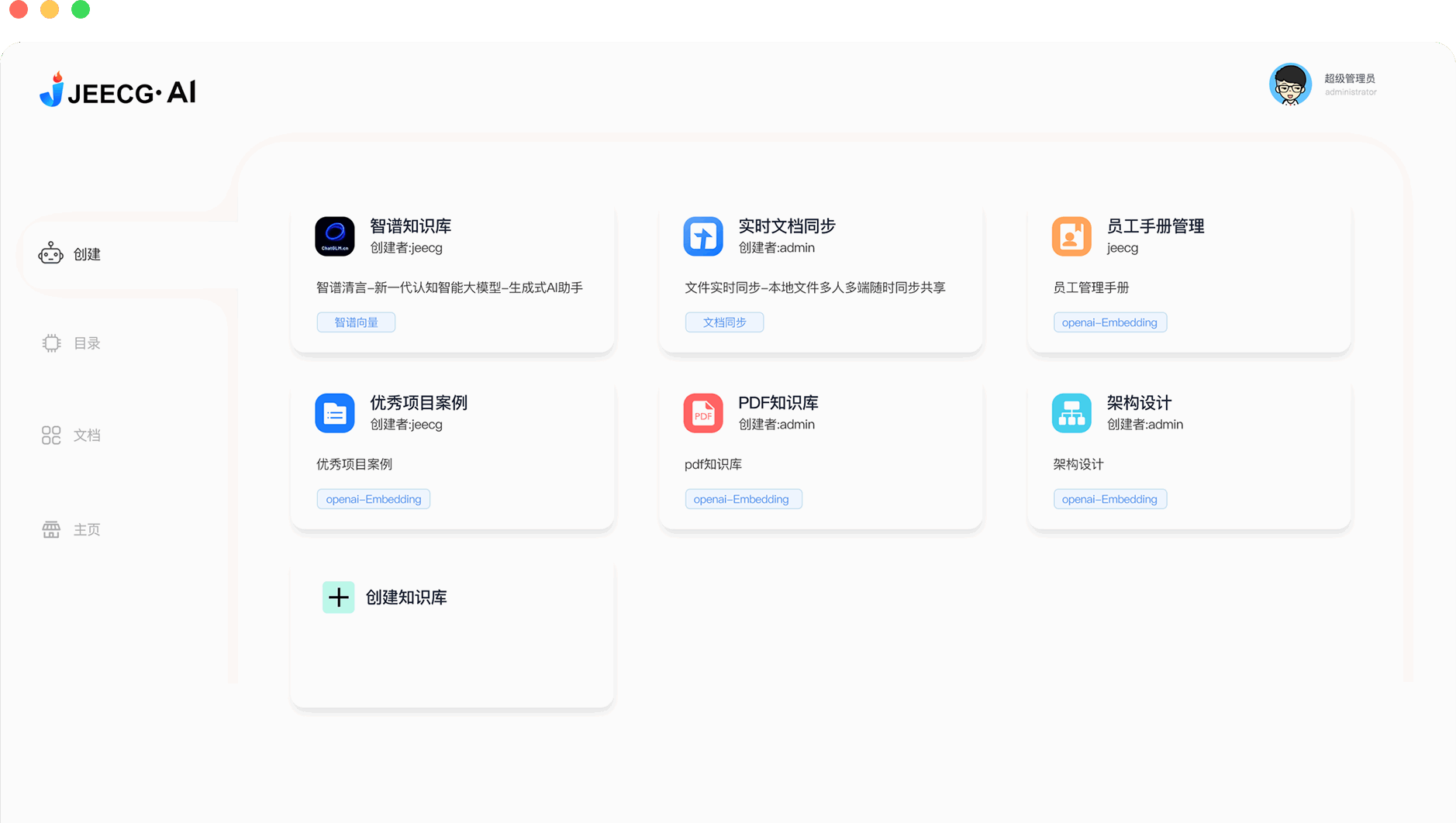This screenshot has height=823, width=1456.
Task: Click the 智谱向量 tag on 智谱知识库
Action: (355, 322)
